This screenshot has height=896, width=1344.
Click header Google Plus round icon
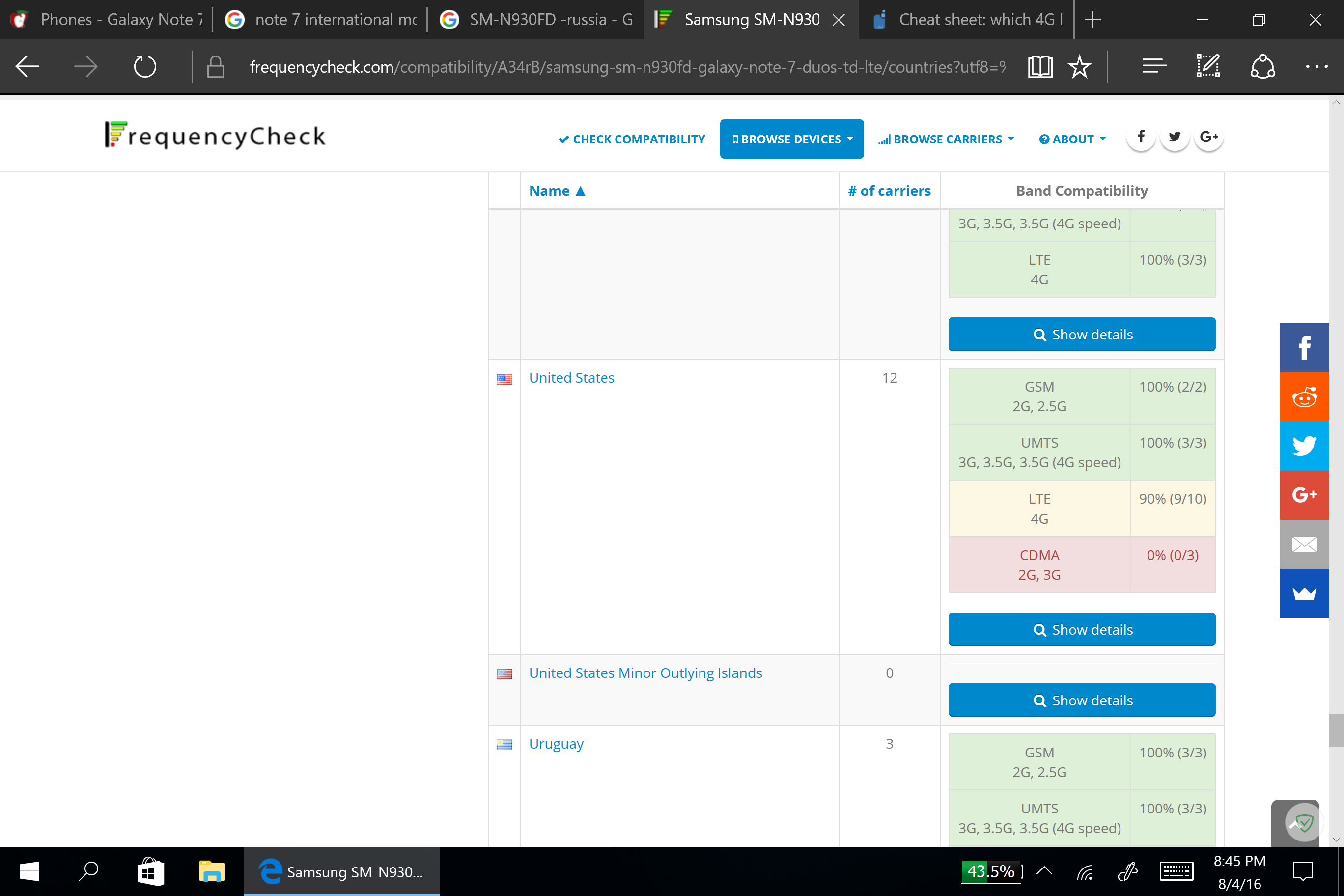[1208, 137]
